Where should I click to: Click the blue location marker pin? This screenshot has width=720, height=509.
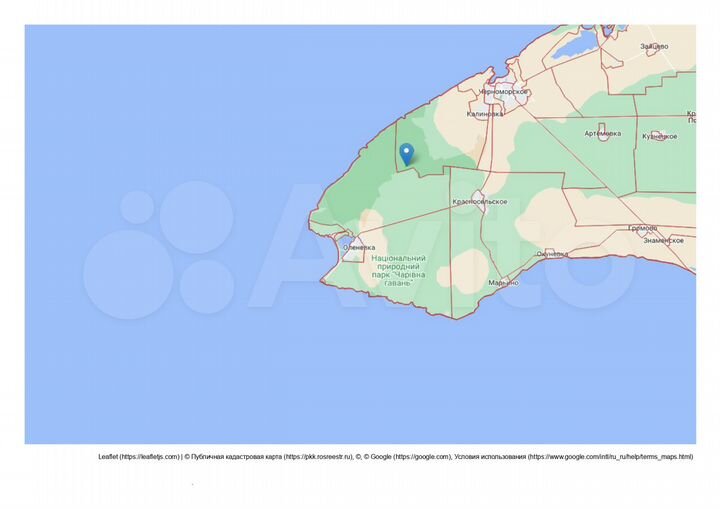click(x=406, y=154)
